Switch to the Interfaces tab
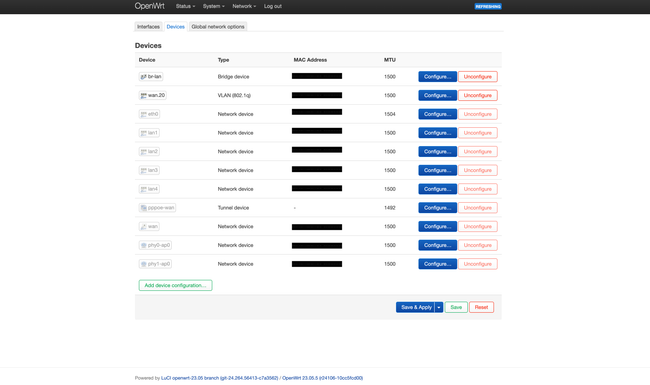The height and width of the screenshot is (385, 650). (x=148, y=27)
